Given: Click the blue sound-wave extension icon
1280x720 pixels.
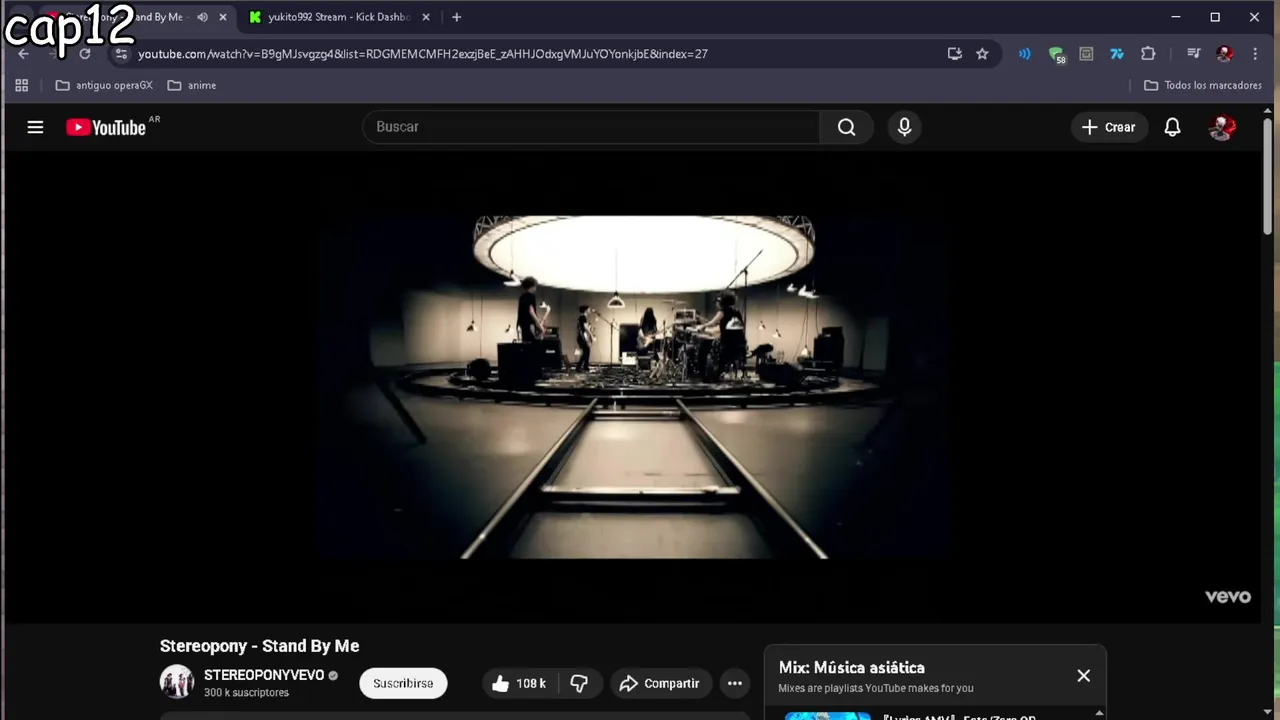Looking at the screenshot, I should pyautogui.click(x=1024, y=54).
